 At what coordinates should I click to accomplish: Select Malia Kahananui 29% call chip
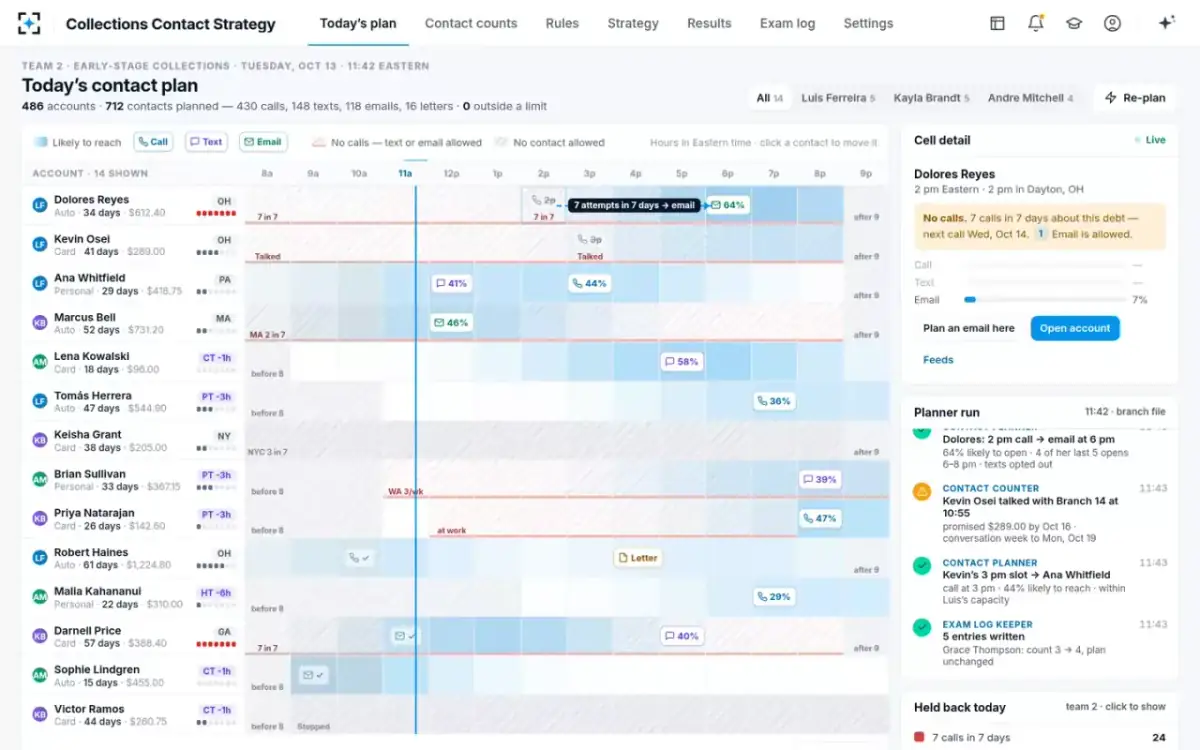pyautogui.click(x=774, y=597)
